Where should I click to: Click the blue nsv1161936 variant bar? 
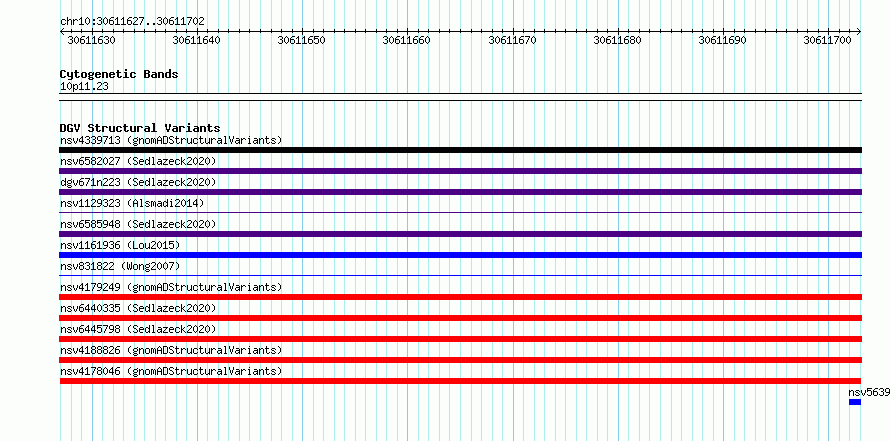[x=460, y=255]
